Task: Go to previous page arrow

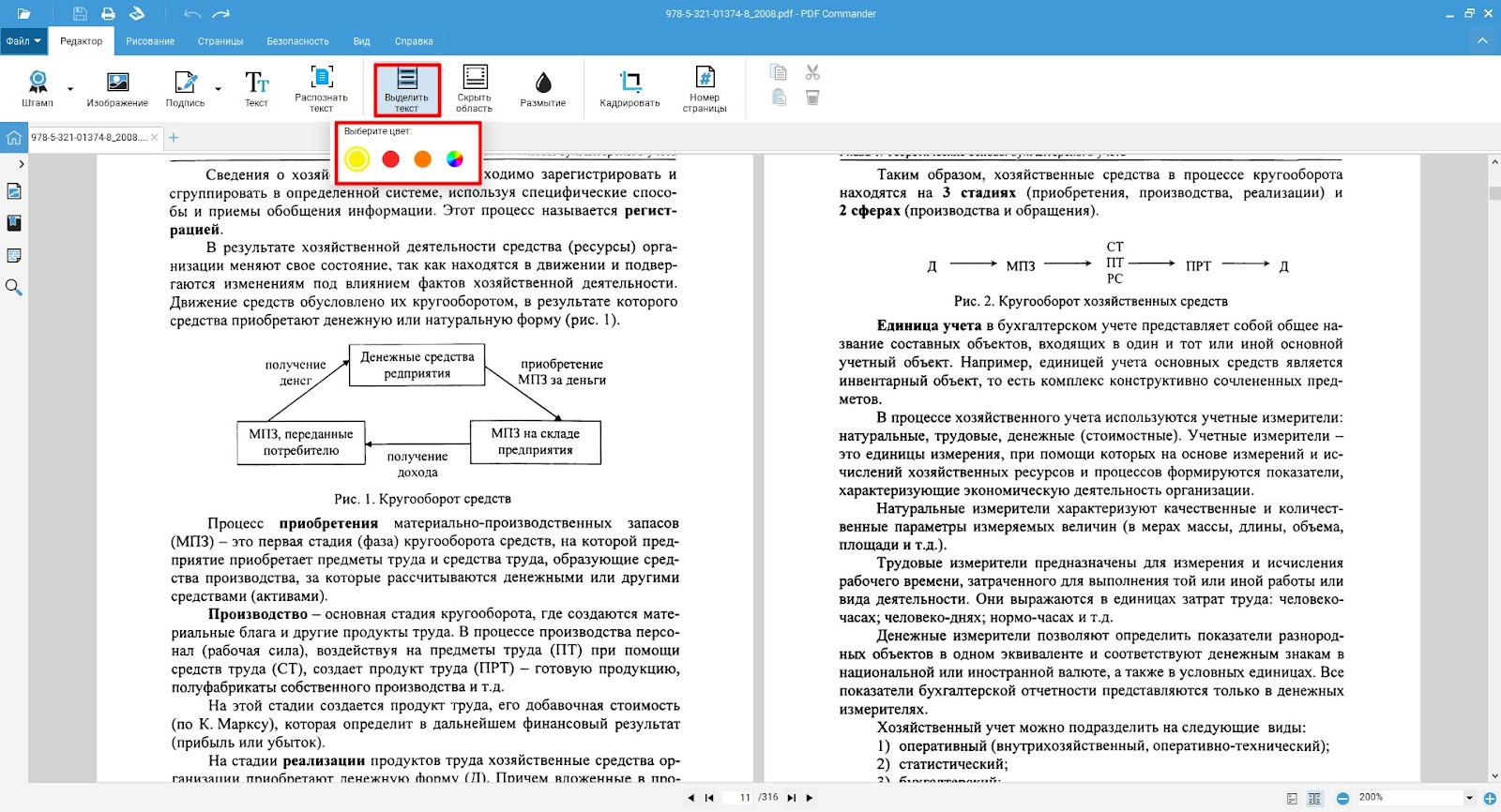Action: point(691,798)
